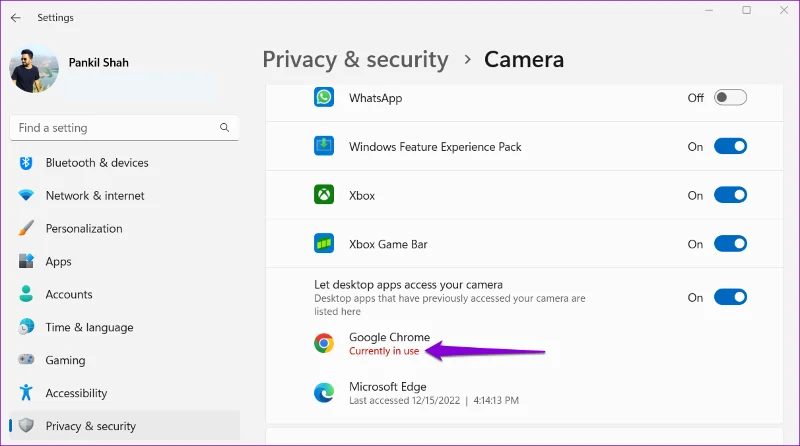This screenshot has height=446, width=800.
Task: Click the Accounts person icon
Action: coord(26,294)
